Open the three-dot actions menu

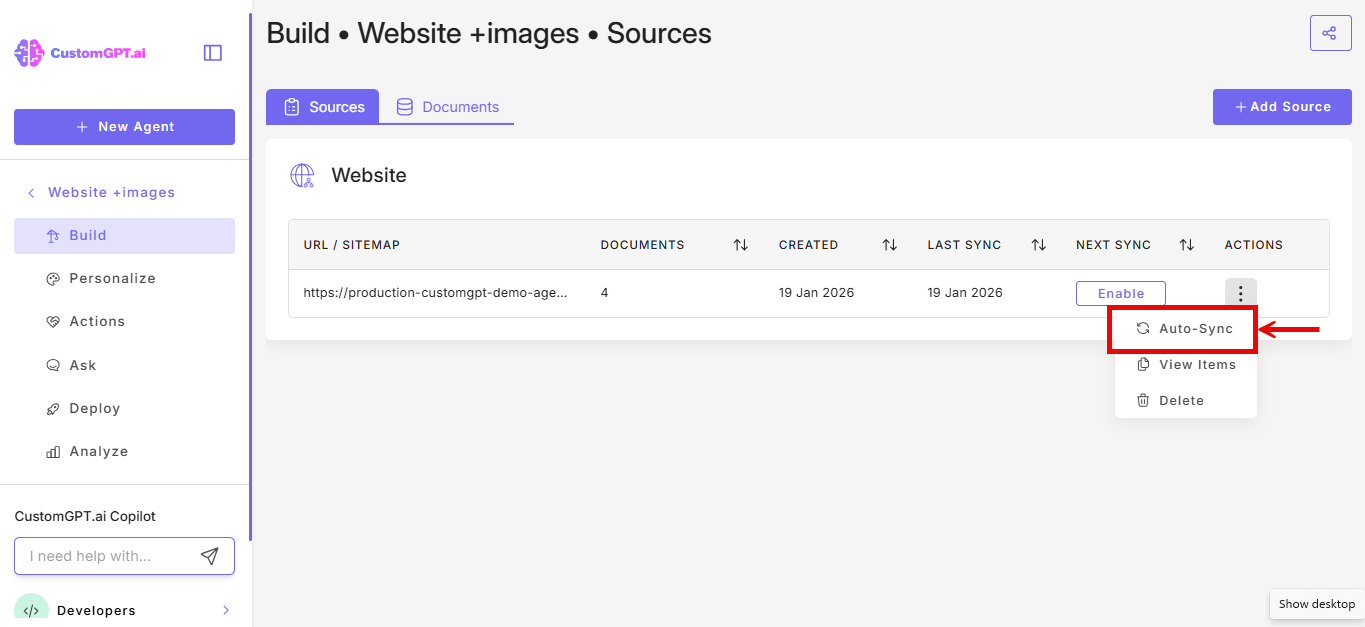1240,293
